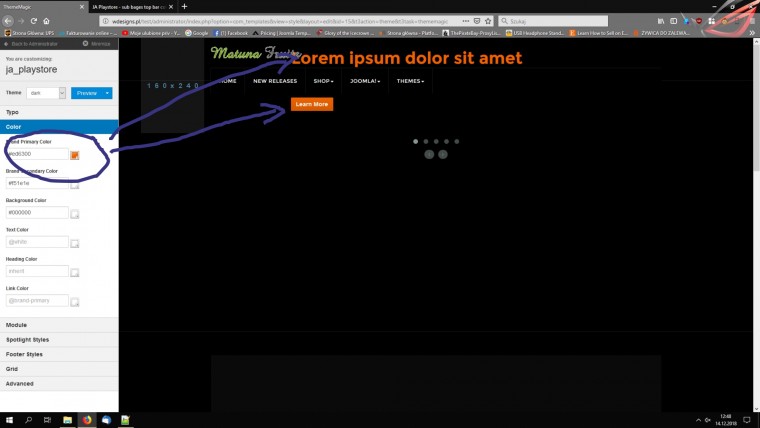
Task: Open the Brand Secondary Color picker swatch
Action: click(75, 185)
